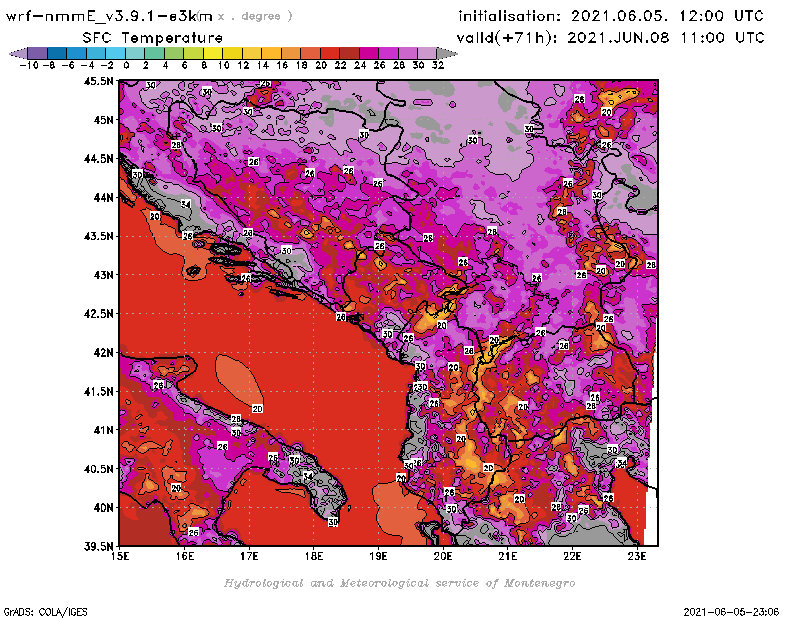The width and height of the screenshot is (800, 618).
Task: Click the 23E longitude axis label
Action: (637, 556)
